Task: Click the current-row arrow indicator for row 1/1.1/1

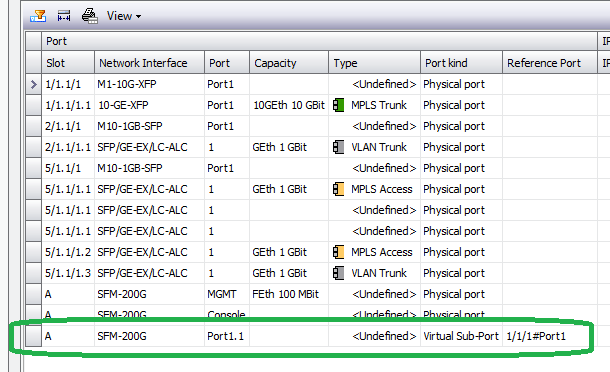Action: point(33,84)
